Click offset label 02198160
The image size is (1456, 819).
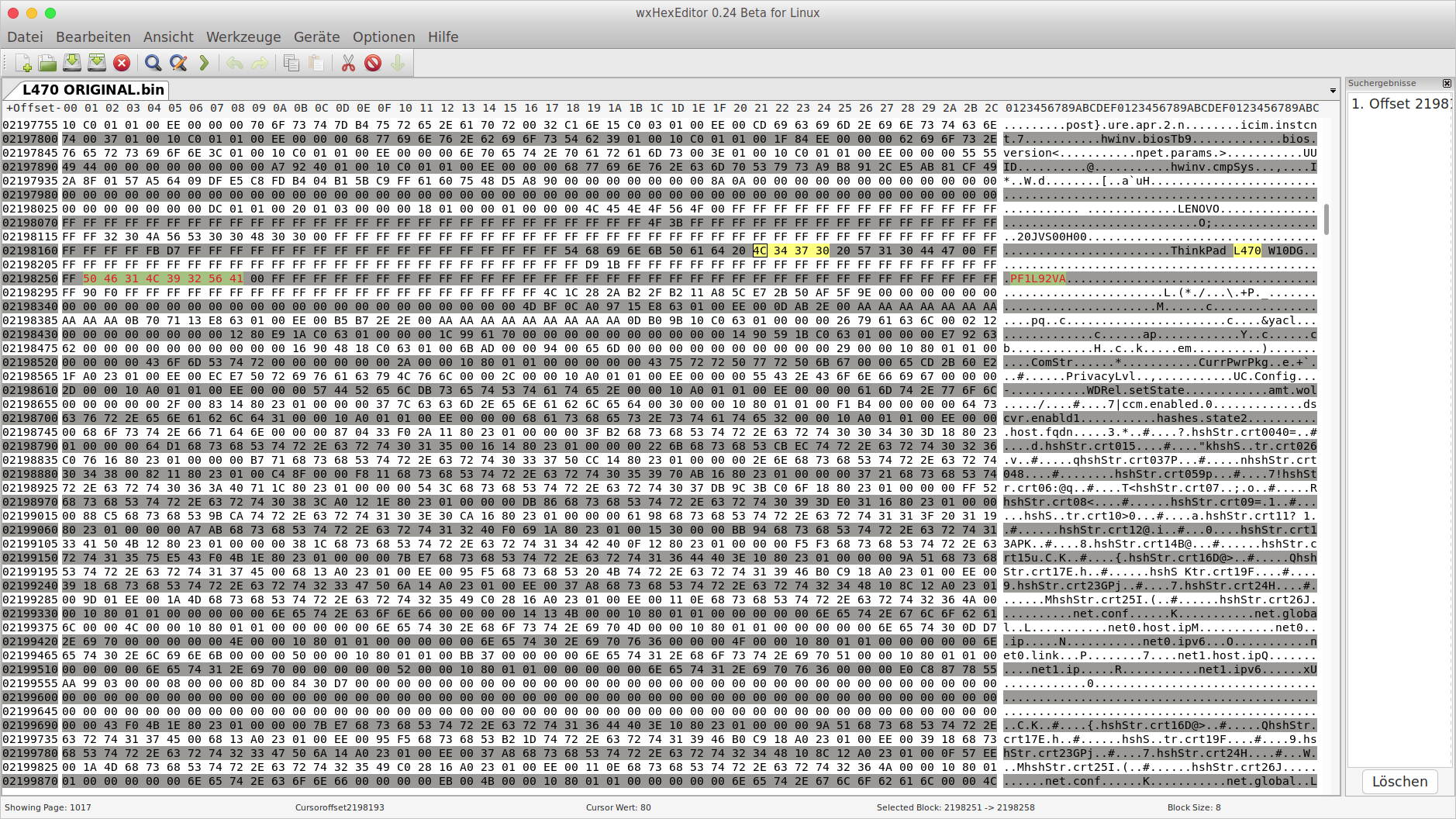point(30,251)
